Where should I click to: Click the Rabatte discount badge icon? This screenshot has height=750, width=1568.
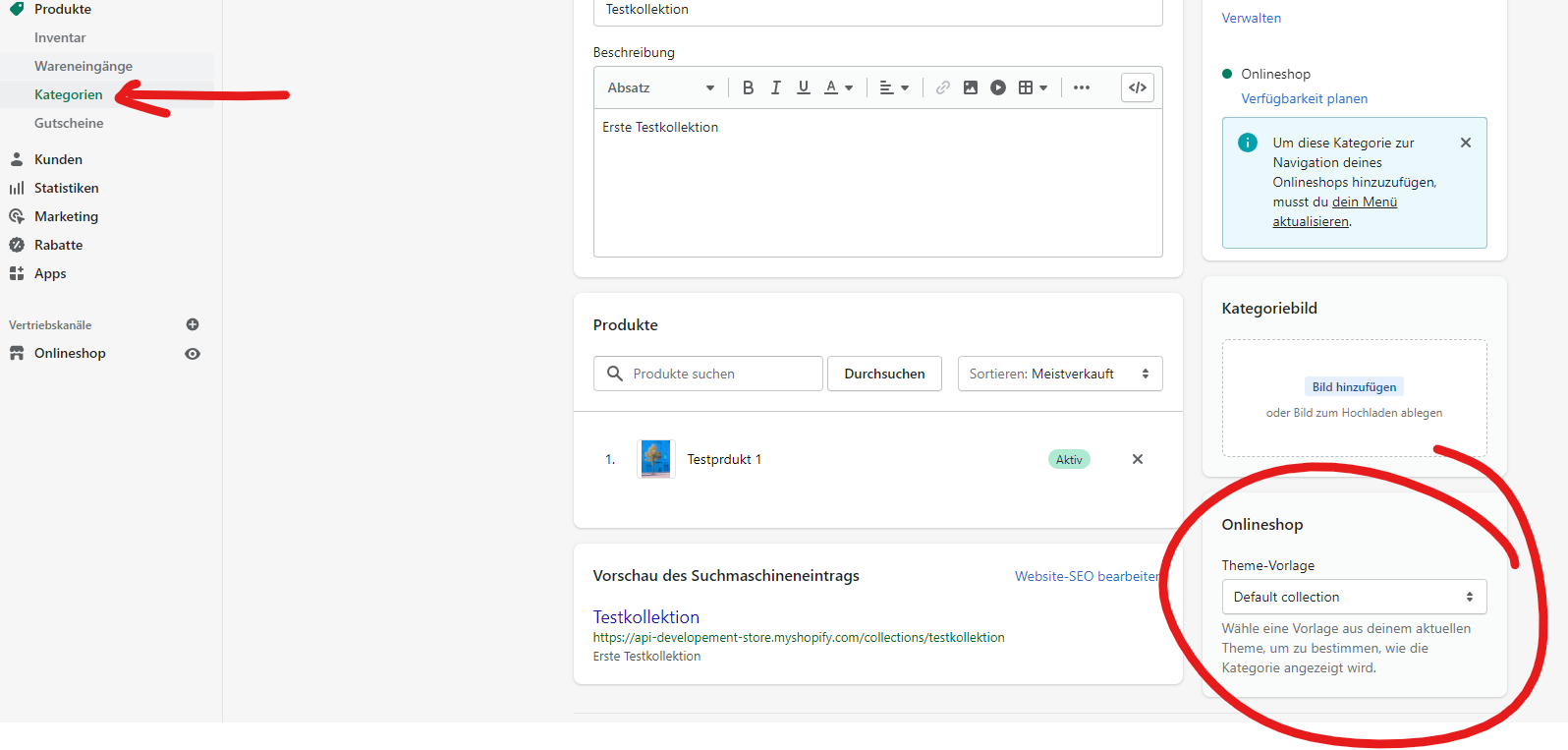coord(17,245)
